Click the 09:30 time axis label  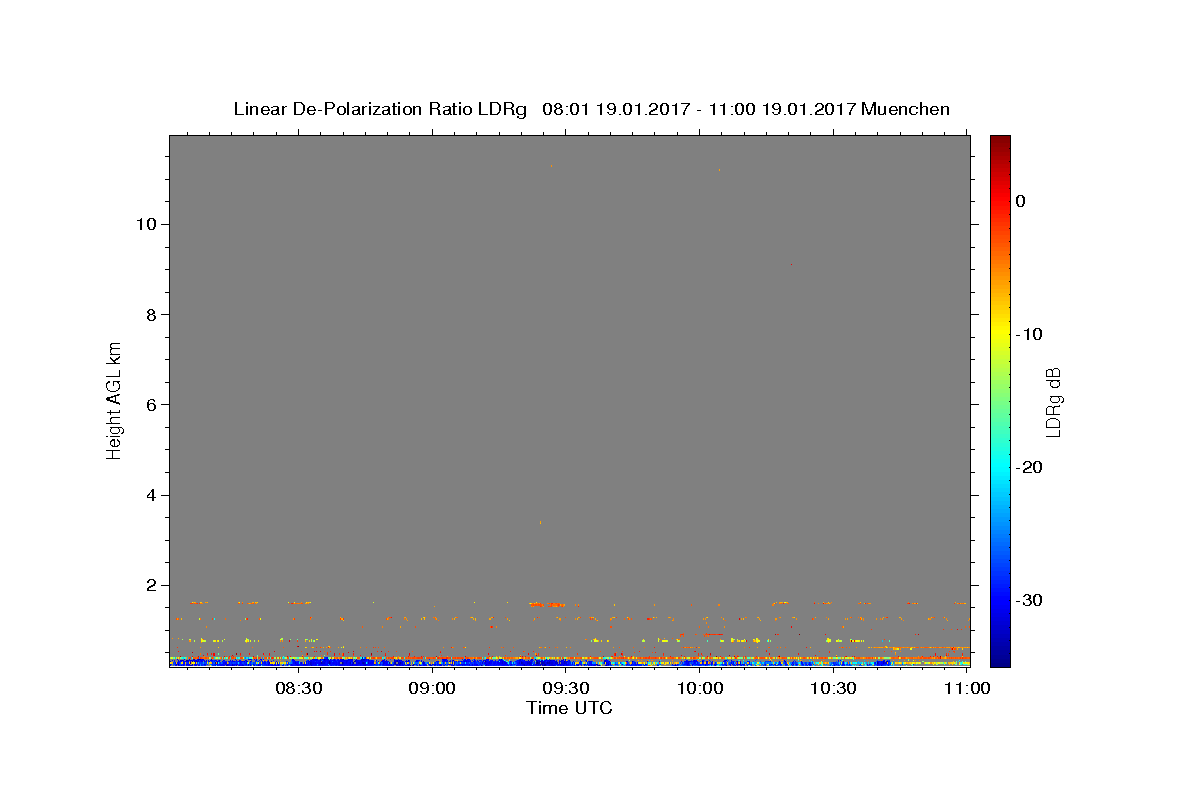(x=566, y=688)
